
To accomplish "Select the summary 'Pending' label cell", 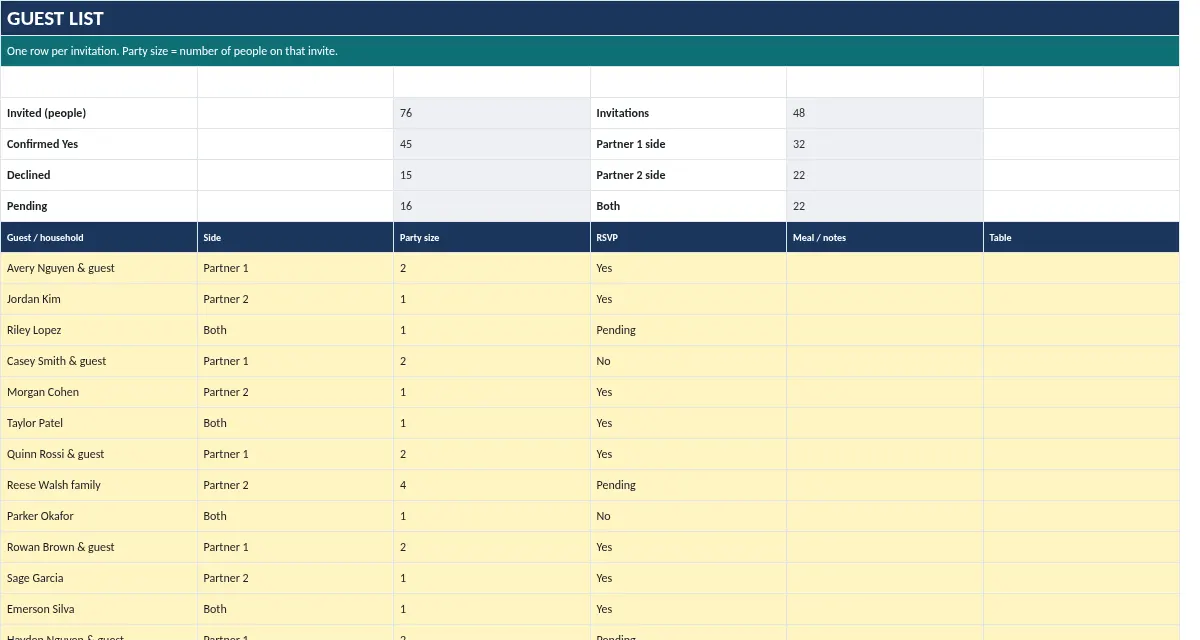I will 99,206.
